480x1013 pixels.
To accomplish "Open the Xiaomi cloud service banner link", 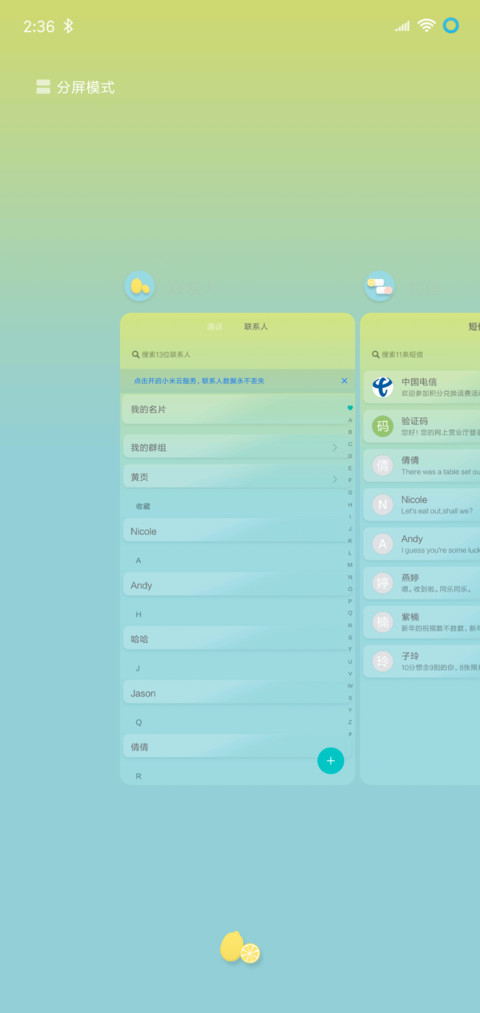I will [199, 381].
